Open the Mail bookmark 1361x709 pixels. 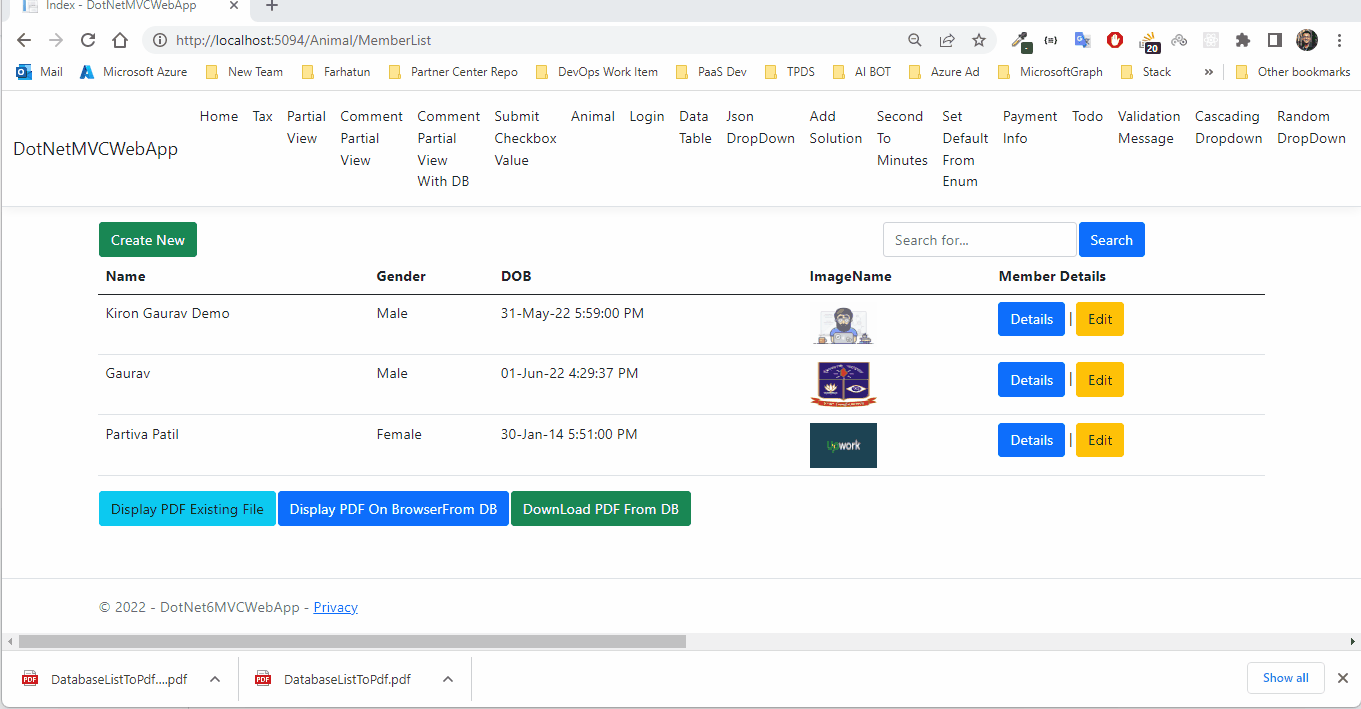pyautogui.click(x=40, y=72)
